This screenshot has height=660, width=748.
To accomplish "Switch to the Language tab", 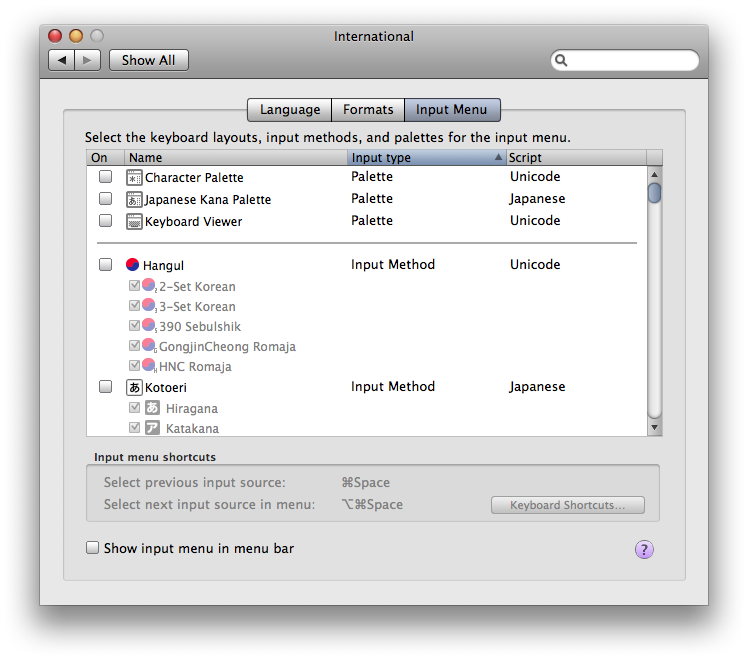I will pos(290,110).
